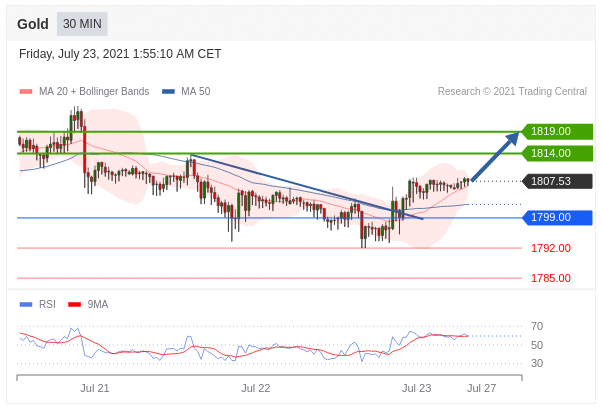Screen dimensions: 601x409
Task: Click the Jul 22 date axis label
Action: pos(256,387)
